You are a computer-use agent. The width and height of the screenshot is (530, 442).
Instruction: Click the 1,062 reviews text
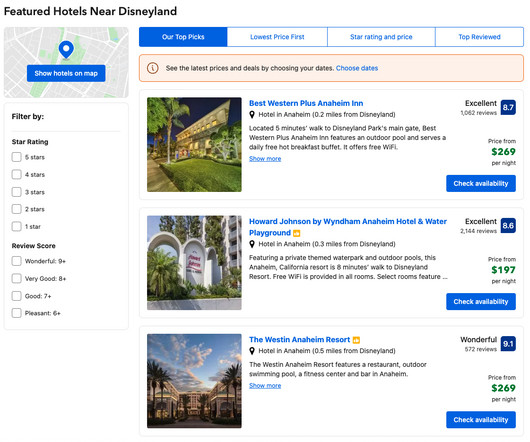(479, 113)
